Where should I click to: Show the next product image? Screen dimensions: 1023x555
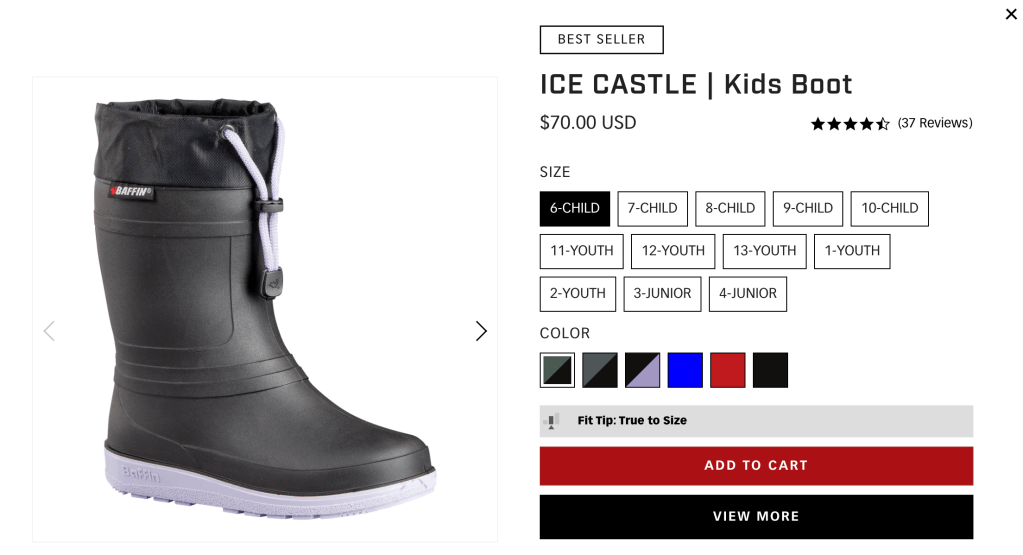point(481,331)
